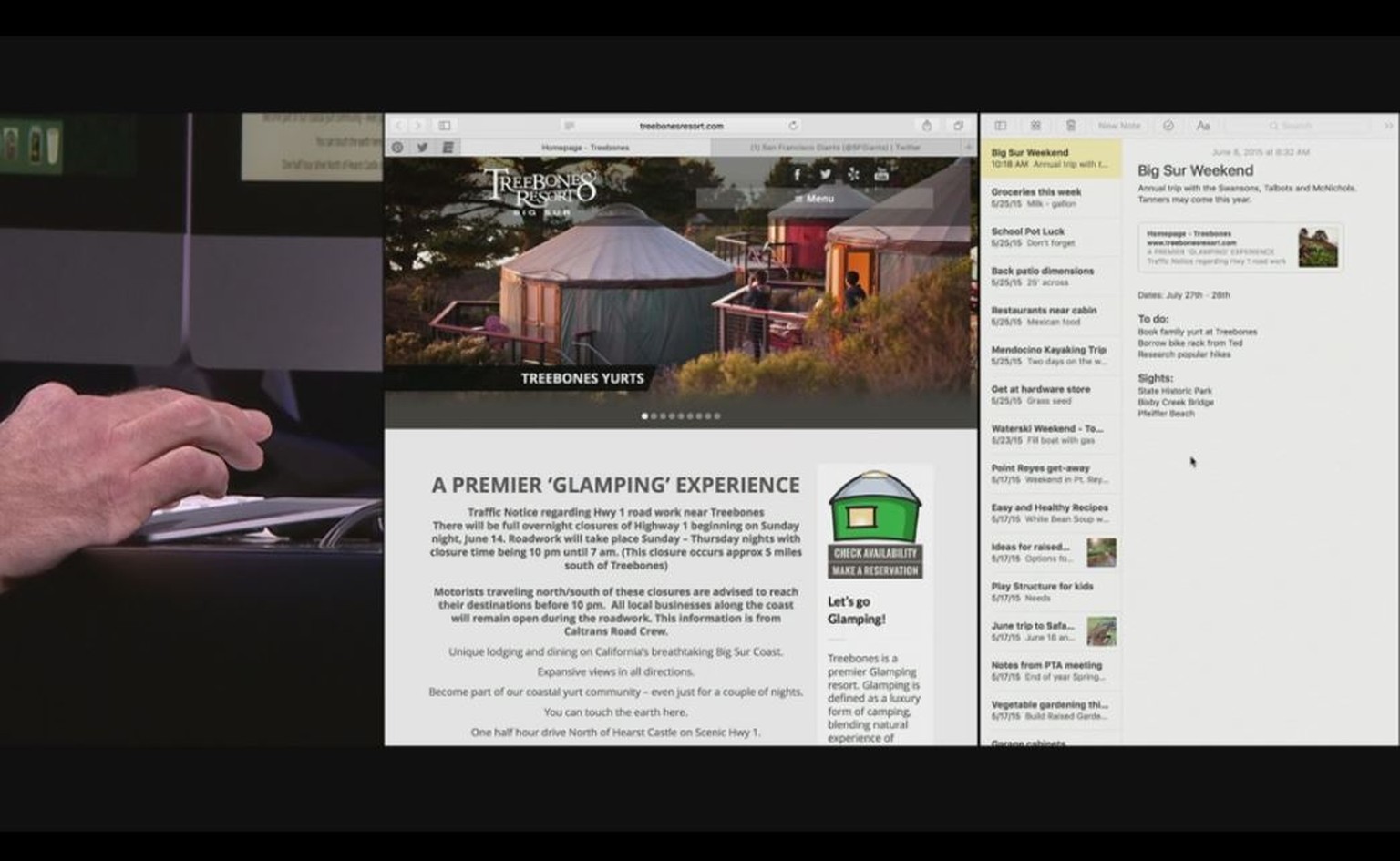Image resolution: width=1400 pixels, height=861 pixels.
Task: Open the Groceries this week note
Action: click(x=1050, y=198)
